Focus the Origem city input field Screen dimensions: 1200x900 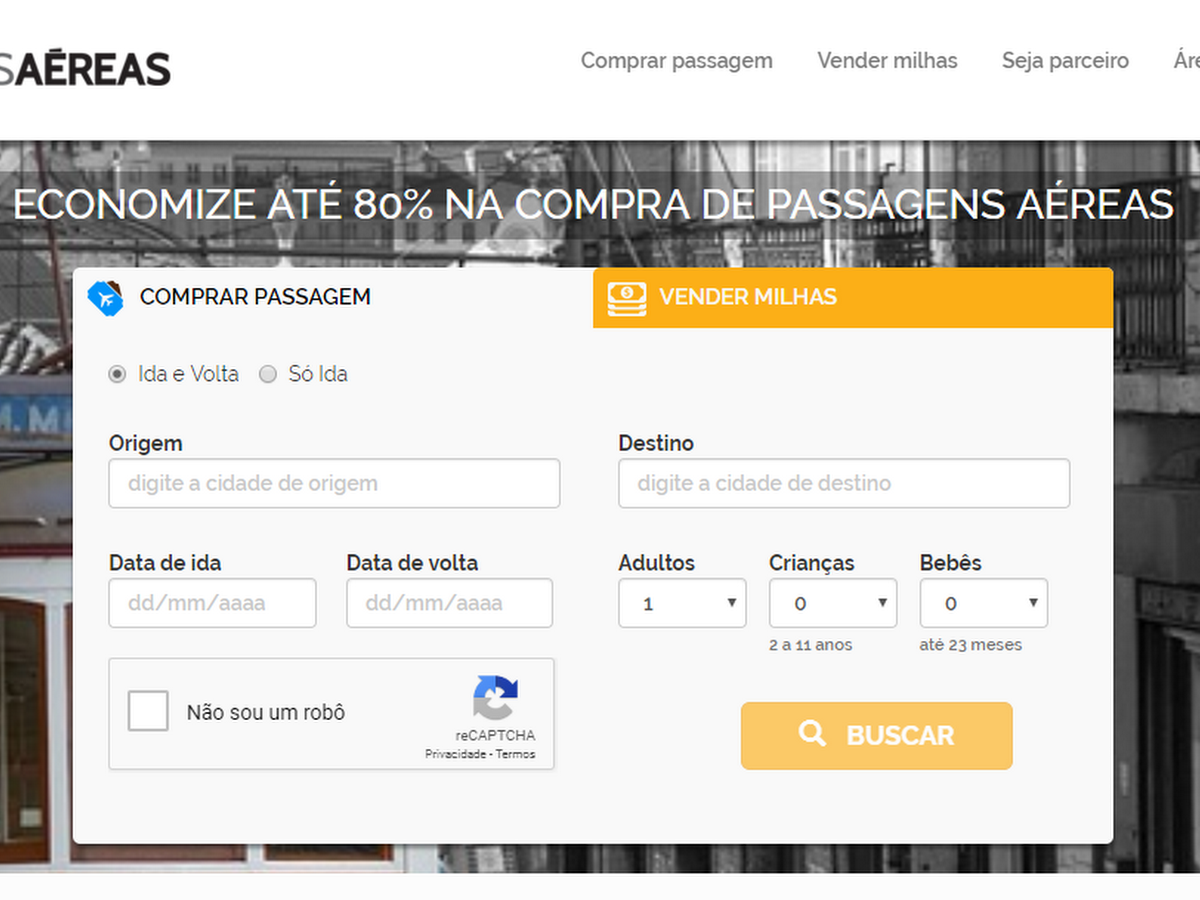(334, 483)
